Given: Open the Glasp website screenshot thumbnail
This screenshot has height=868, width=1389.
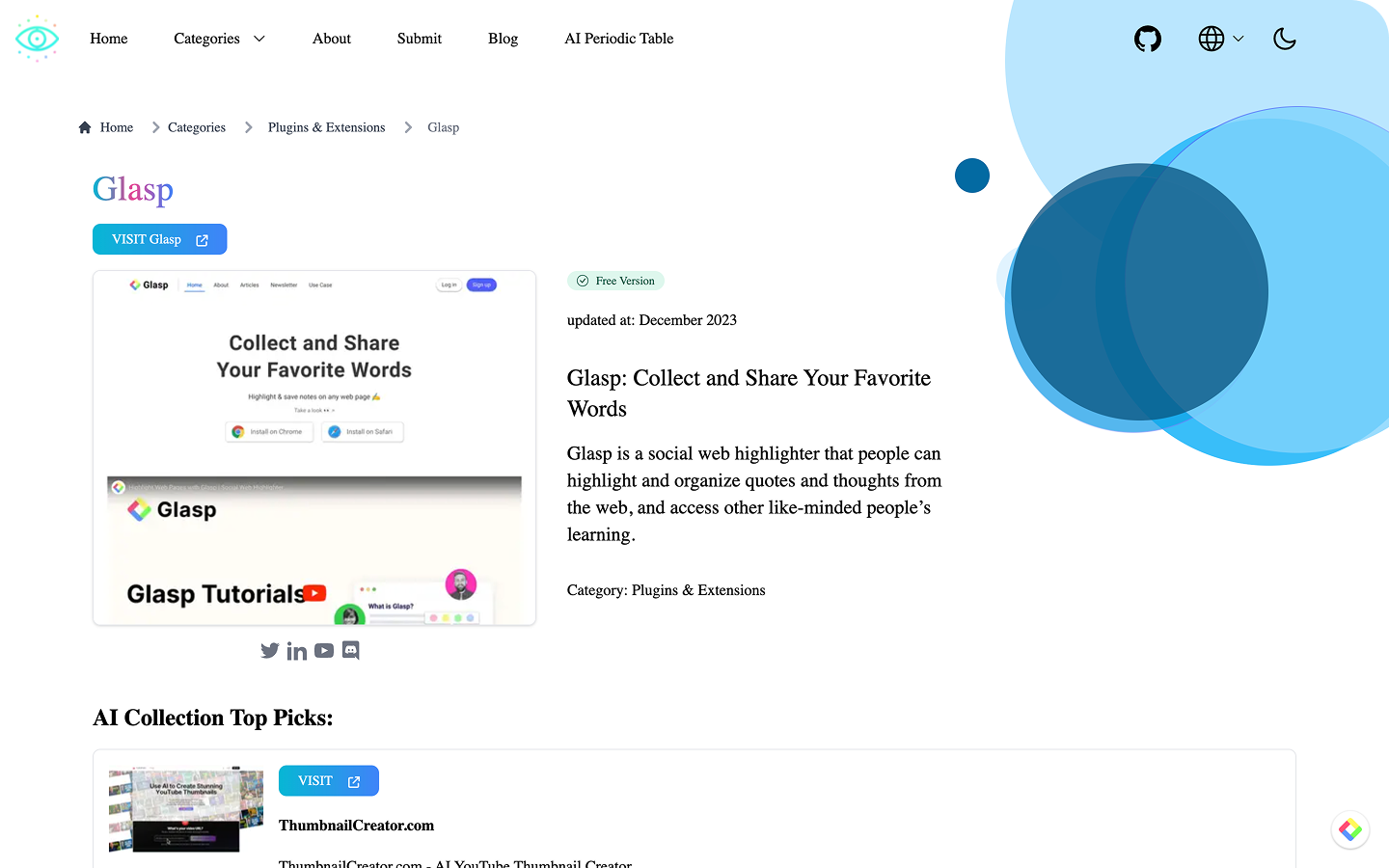Looking at the screenshot, I should (x=314, y=448).
